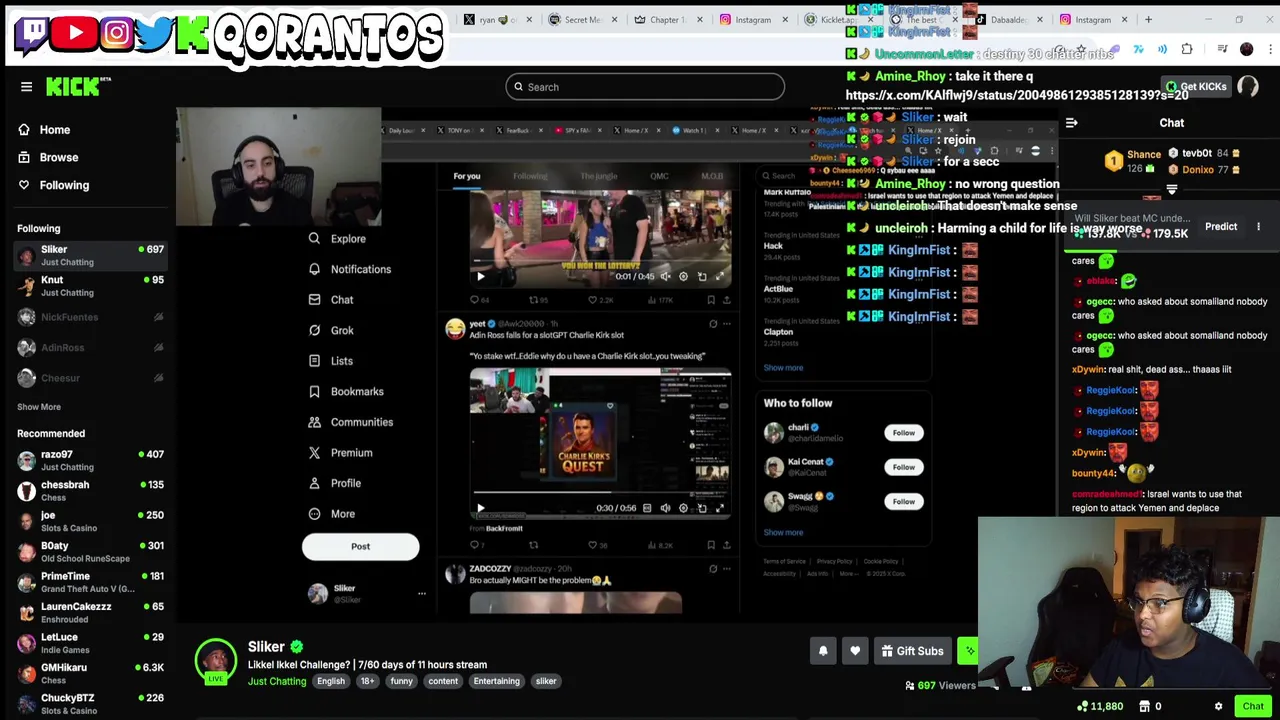Open Grok in X sidebar

tap(331, 330)
